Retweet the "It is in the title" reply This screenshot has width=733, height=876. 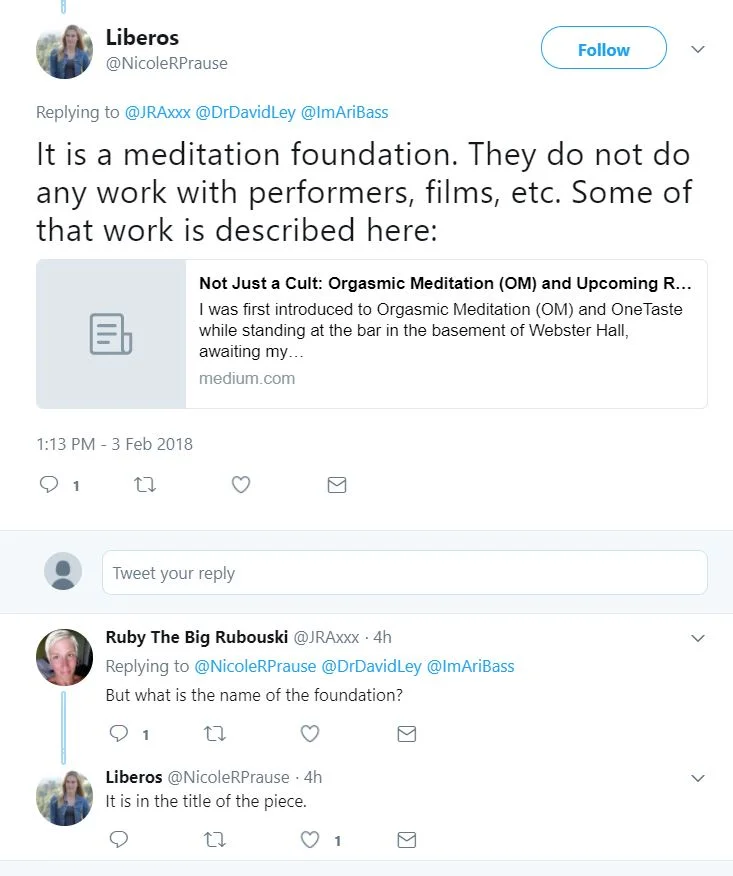214,839
